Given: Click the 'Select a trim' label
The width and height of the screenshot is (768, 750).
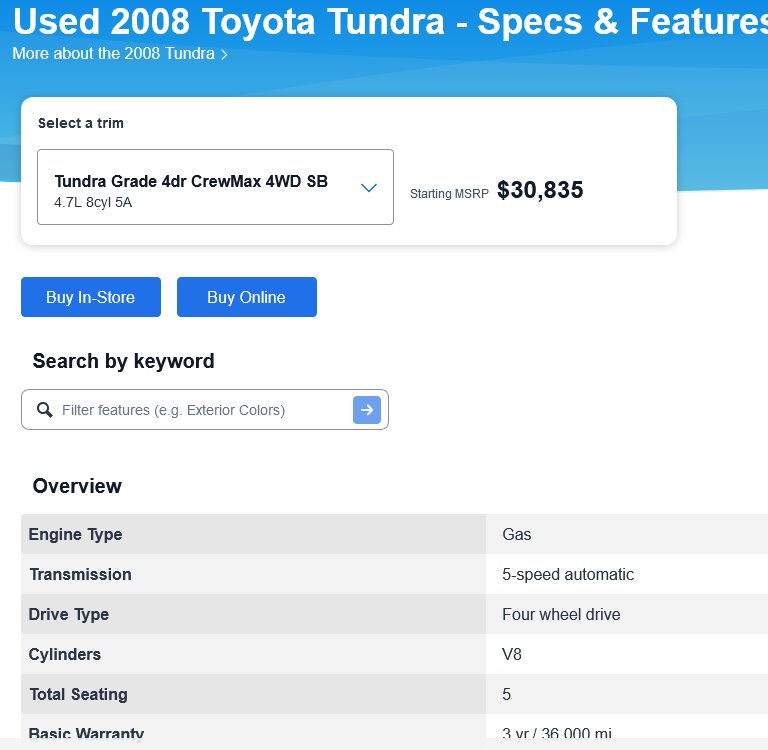Looking at the screenshot, I should pos(81,123).
